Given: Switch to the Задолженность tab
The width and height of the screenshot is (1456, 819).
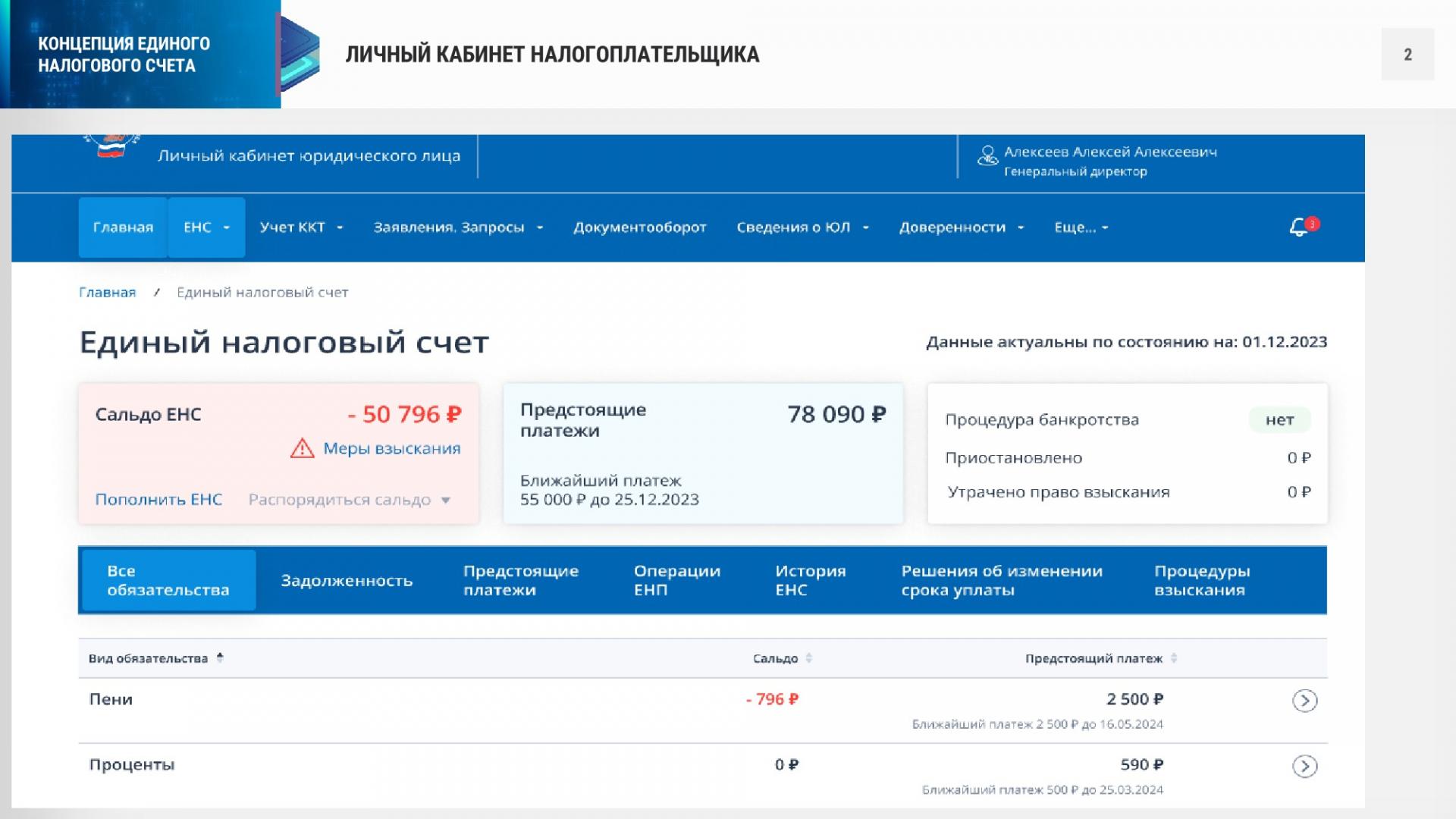Looking at the screenshot, I should pos(347,581).
